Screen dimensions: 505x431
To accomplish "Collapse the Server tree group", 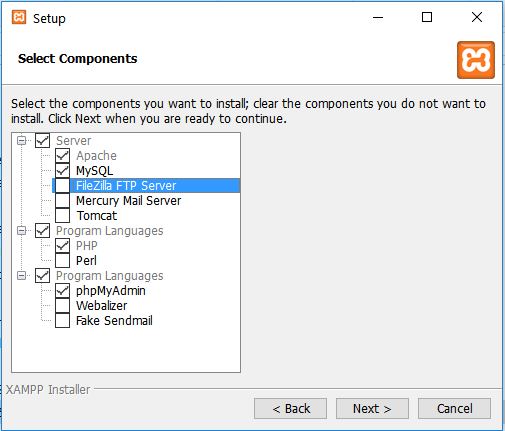I will coord(22,141).
